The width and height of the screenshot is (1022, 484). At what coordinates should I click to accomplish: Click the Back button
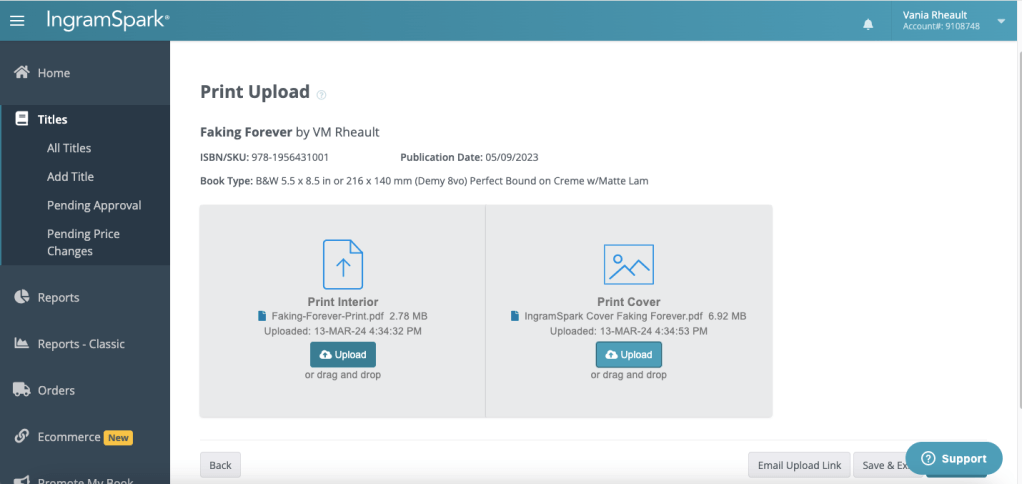(220, 465)
